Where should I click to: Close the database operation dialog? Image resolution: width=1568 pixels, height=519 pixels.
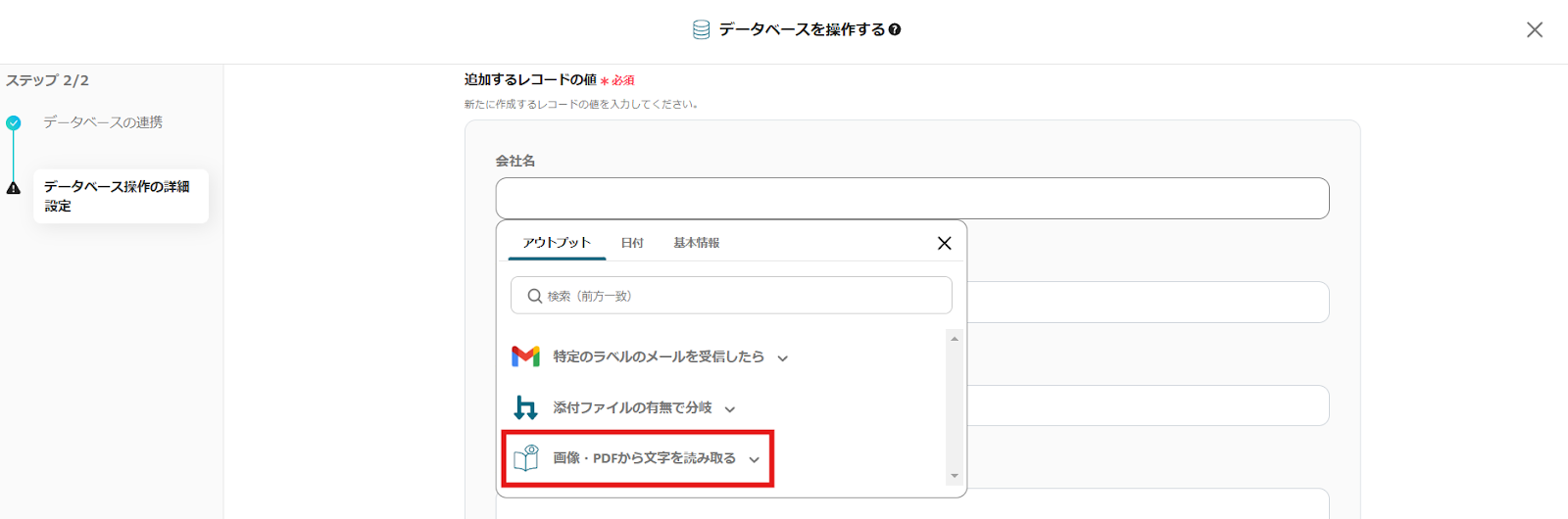[x=1535, y=29]
